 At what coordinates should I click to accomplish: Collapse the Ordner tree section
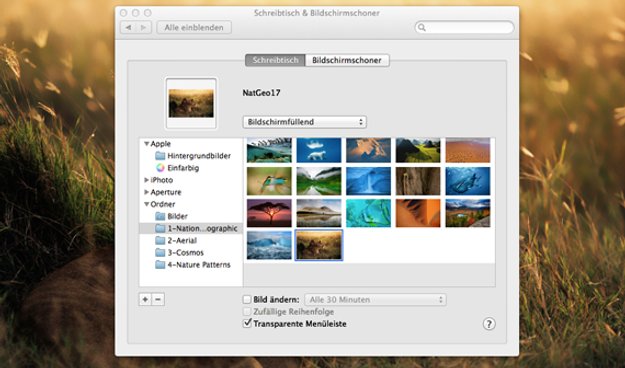(x=146, y=204)
